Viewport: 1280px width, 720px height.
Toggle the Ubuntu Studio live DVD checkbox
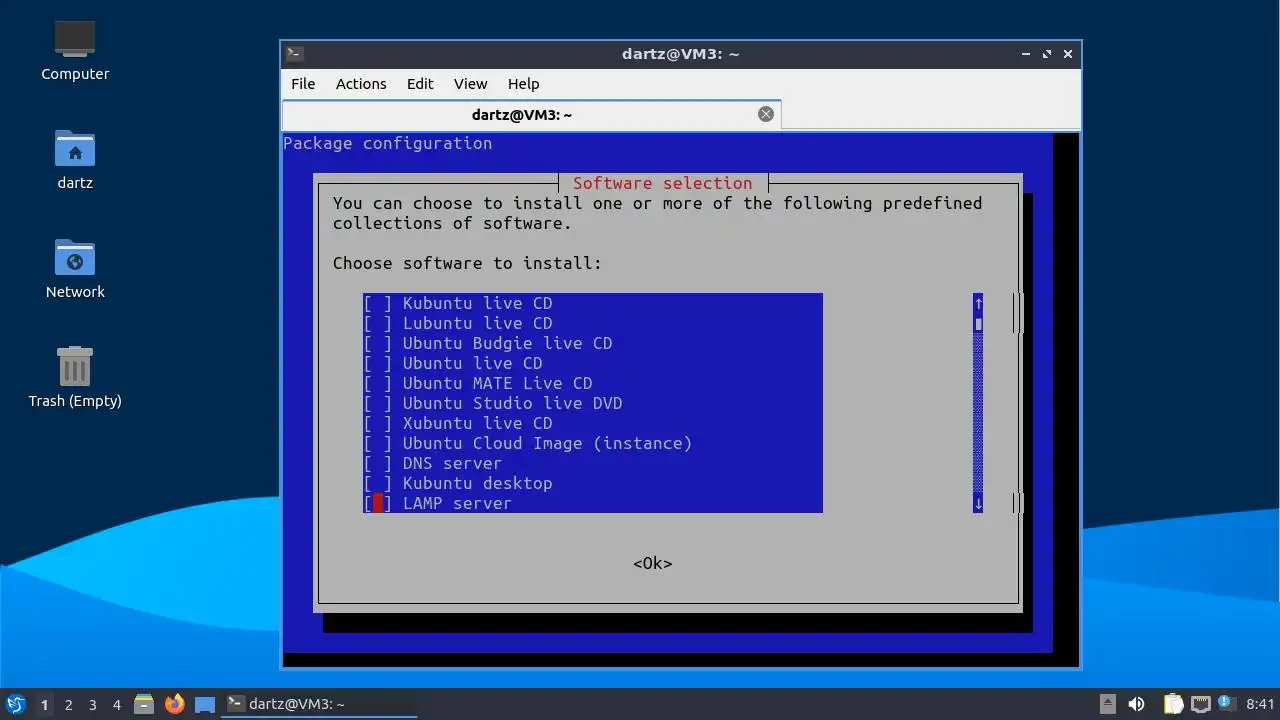(x=378, y=403)
